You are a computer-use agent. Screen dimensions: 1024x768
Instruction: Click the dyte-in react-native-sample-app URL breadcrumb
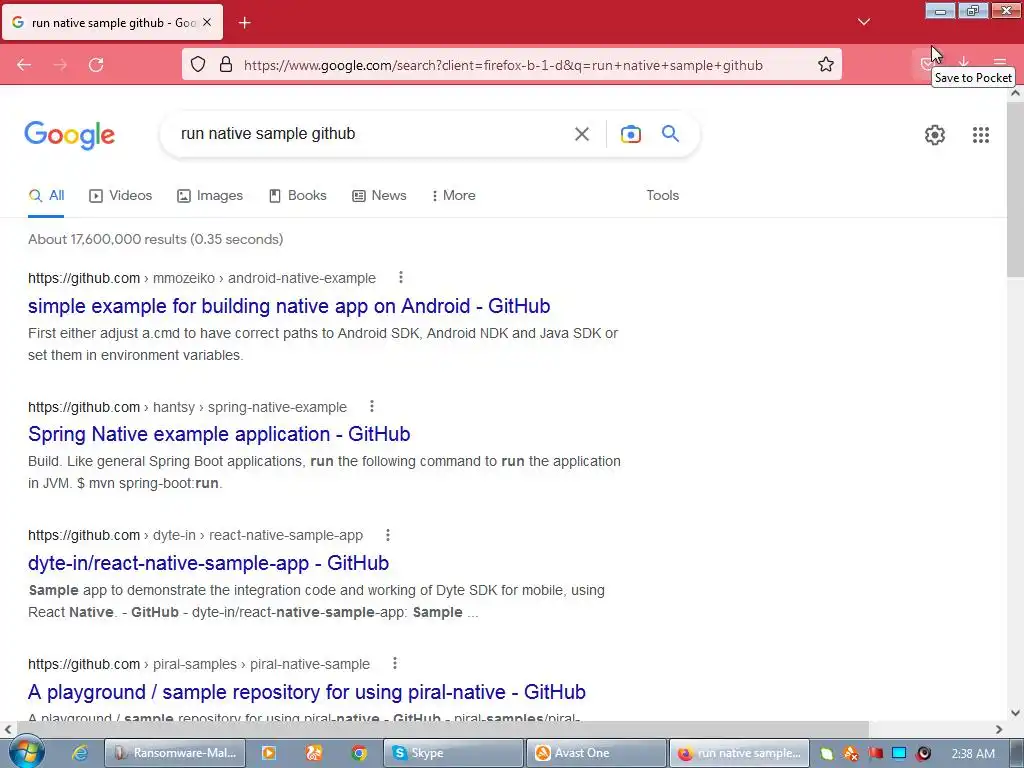[x=195, y=536]
